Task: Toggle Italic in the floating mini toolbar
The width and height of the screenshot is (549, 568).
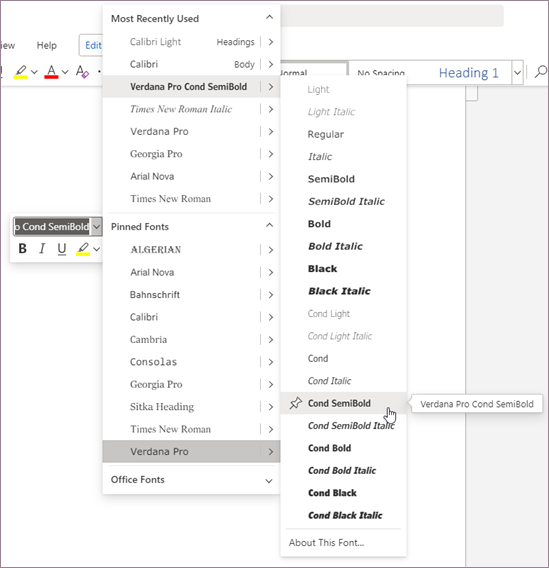Action: point(42,248)
